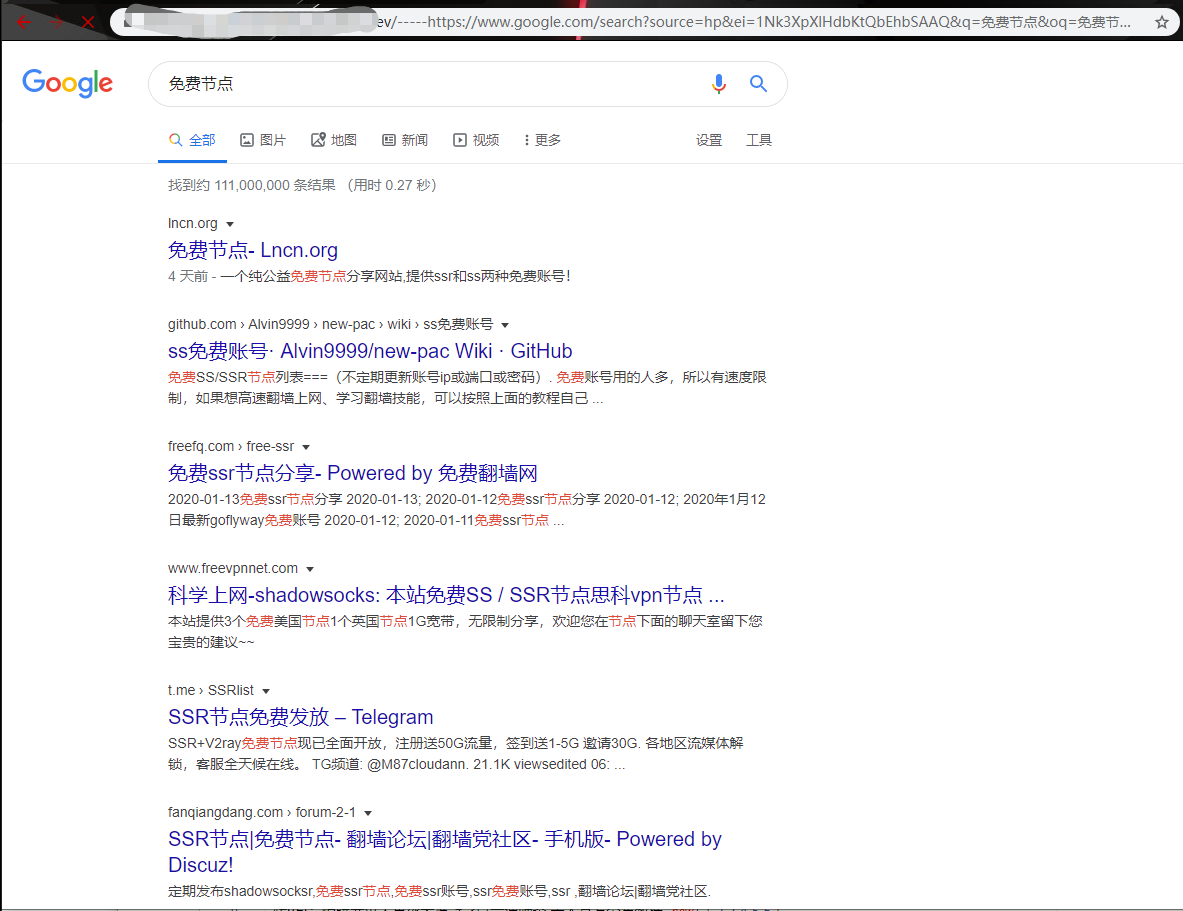Click the www.freevpnnet.com URL text

pyautogui.click(x=232, y=568)
